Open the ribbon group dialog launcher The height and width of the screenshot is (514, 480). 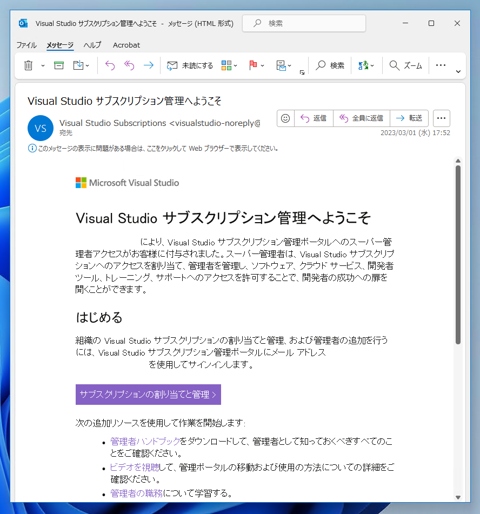pos(302,72)
